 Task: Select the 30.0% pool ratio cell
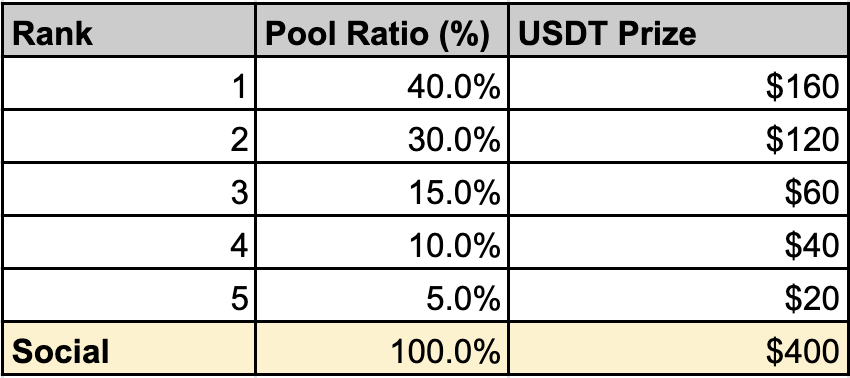click(x=382, y=136)
